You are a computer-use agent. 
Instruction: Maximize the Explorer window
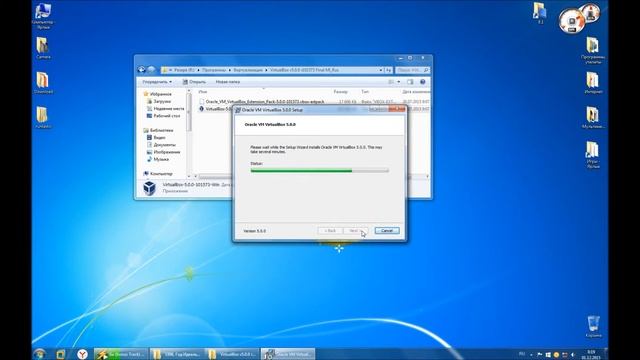pos(410,59)
